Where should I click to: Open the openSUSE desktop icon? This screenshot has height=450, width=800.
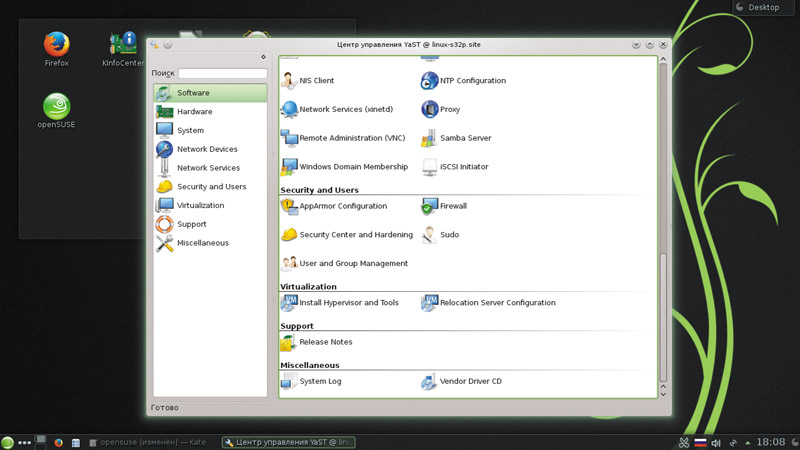[x=56, y=111]
